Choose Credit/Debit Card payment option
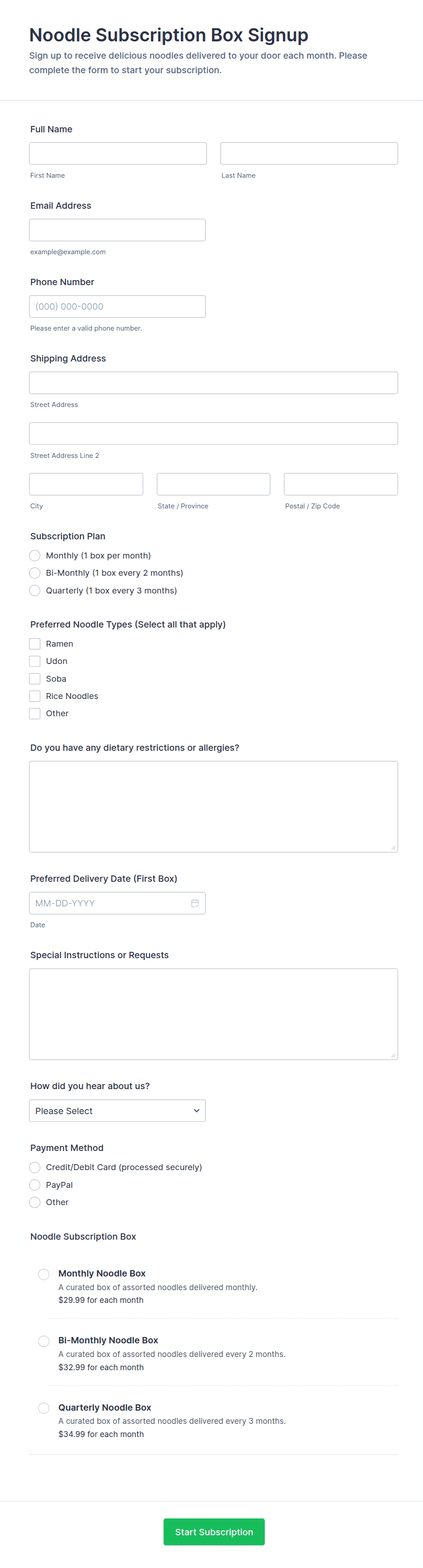The width and height of the screenshot is (423, 1568). pos(35,1167)
